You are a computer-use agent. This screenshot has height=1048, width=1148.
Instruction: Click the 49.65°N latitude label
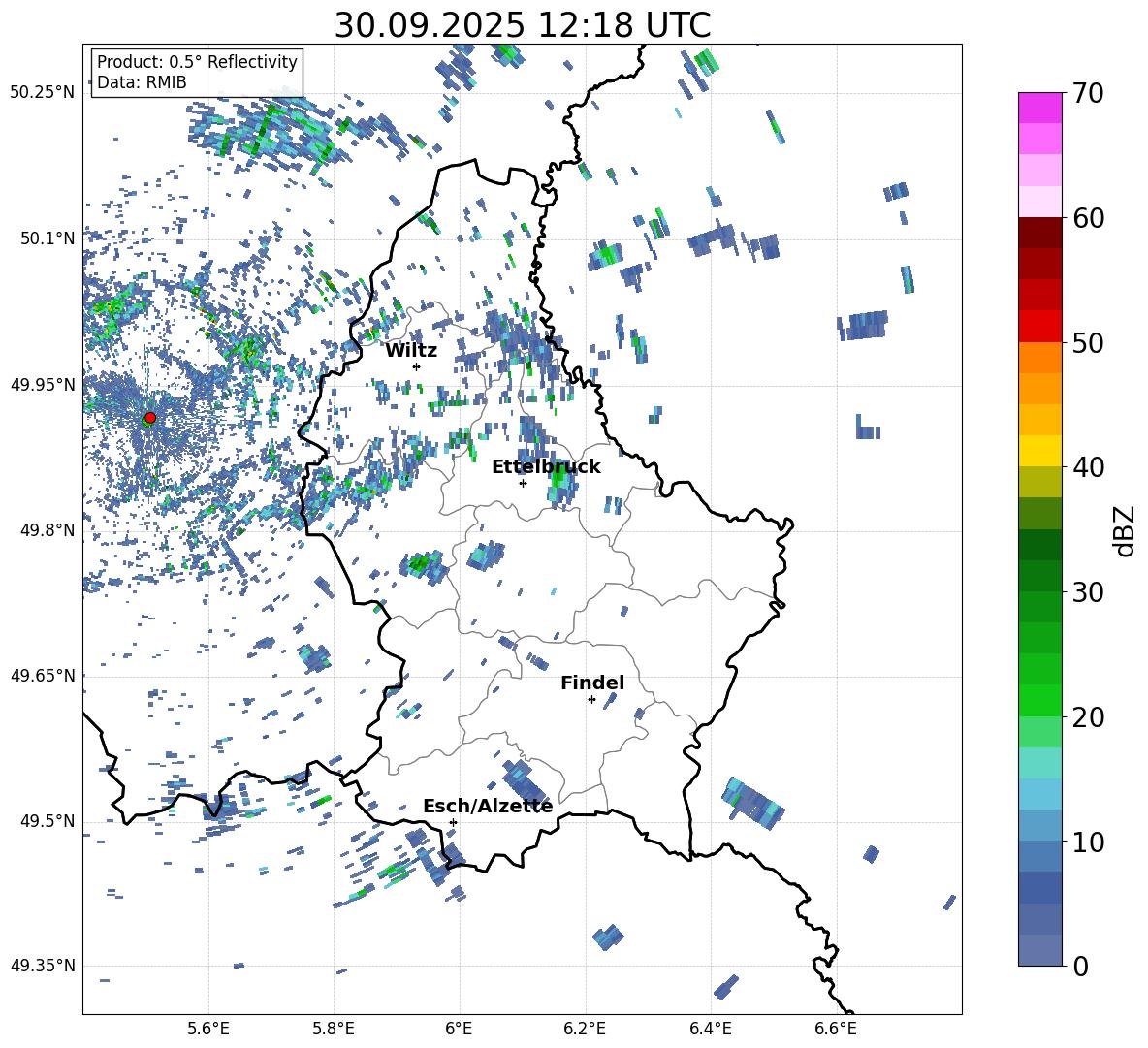[43, 675]
